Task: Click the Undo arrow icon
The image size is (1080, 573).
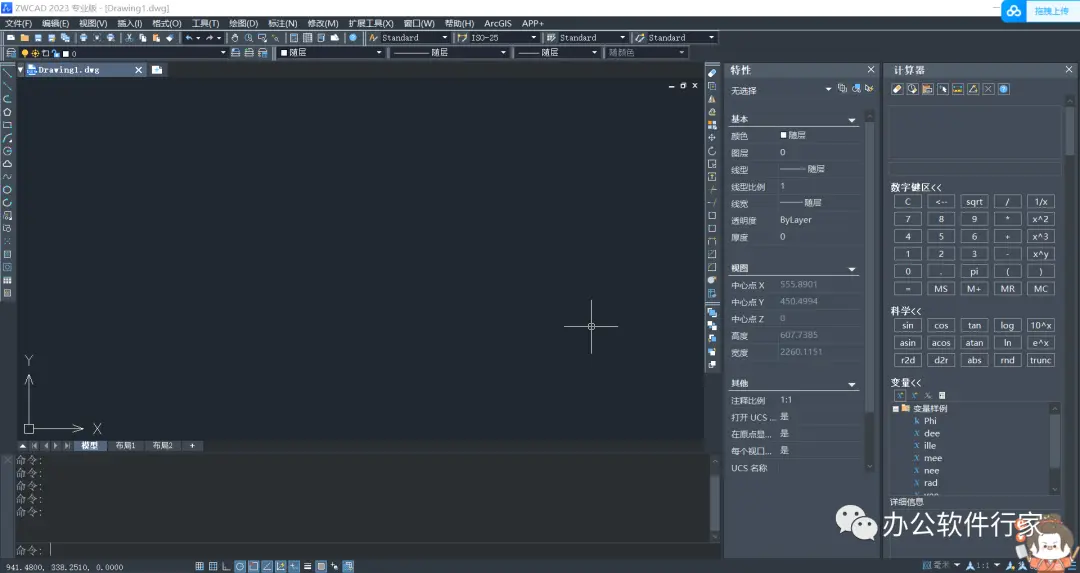Action: point(189,38)
